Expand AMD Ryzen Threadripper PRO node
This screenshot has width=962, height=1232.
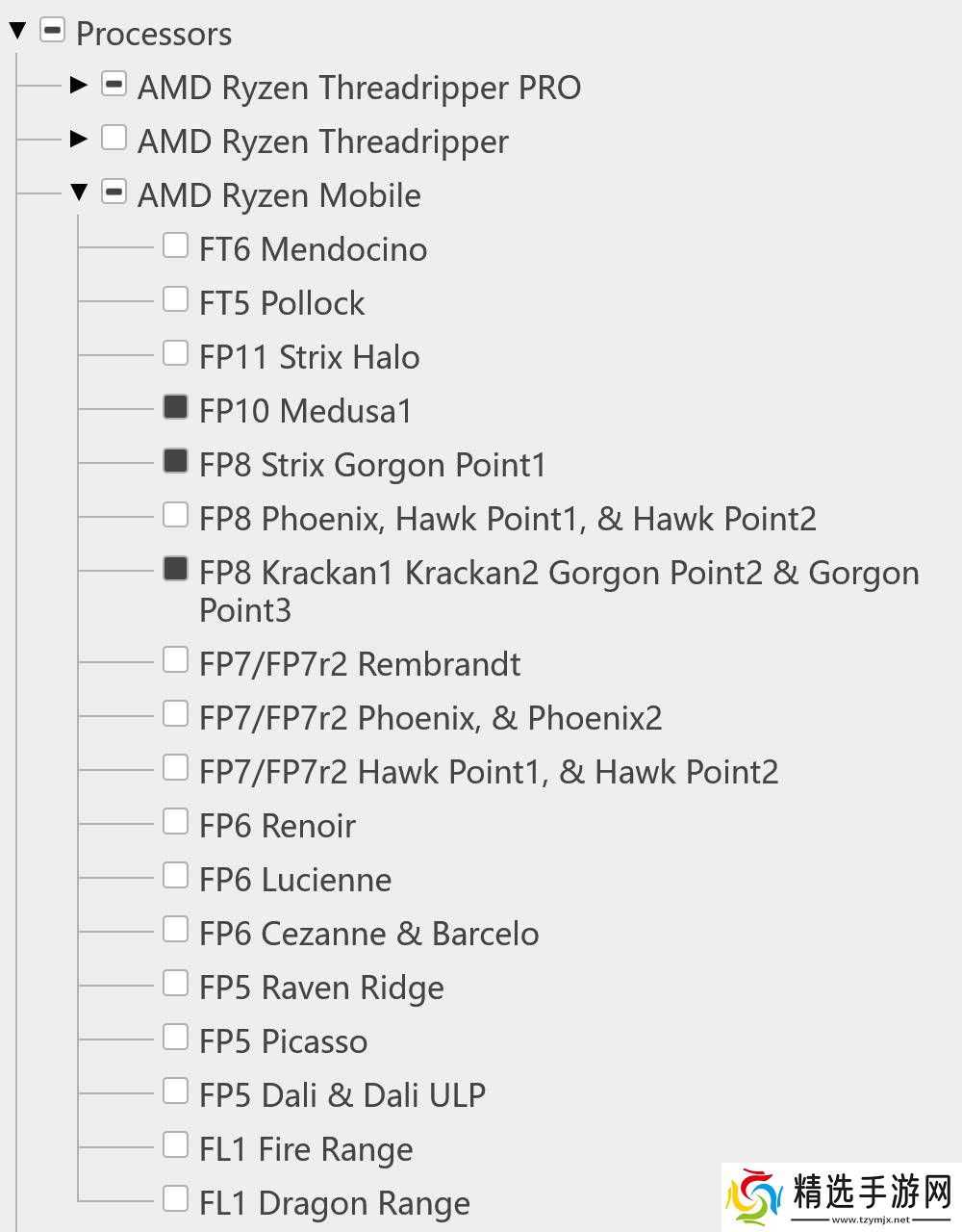click(x=79, y=85)
